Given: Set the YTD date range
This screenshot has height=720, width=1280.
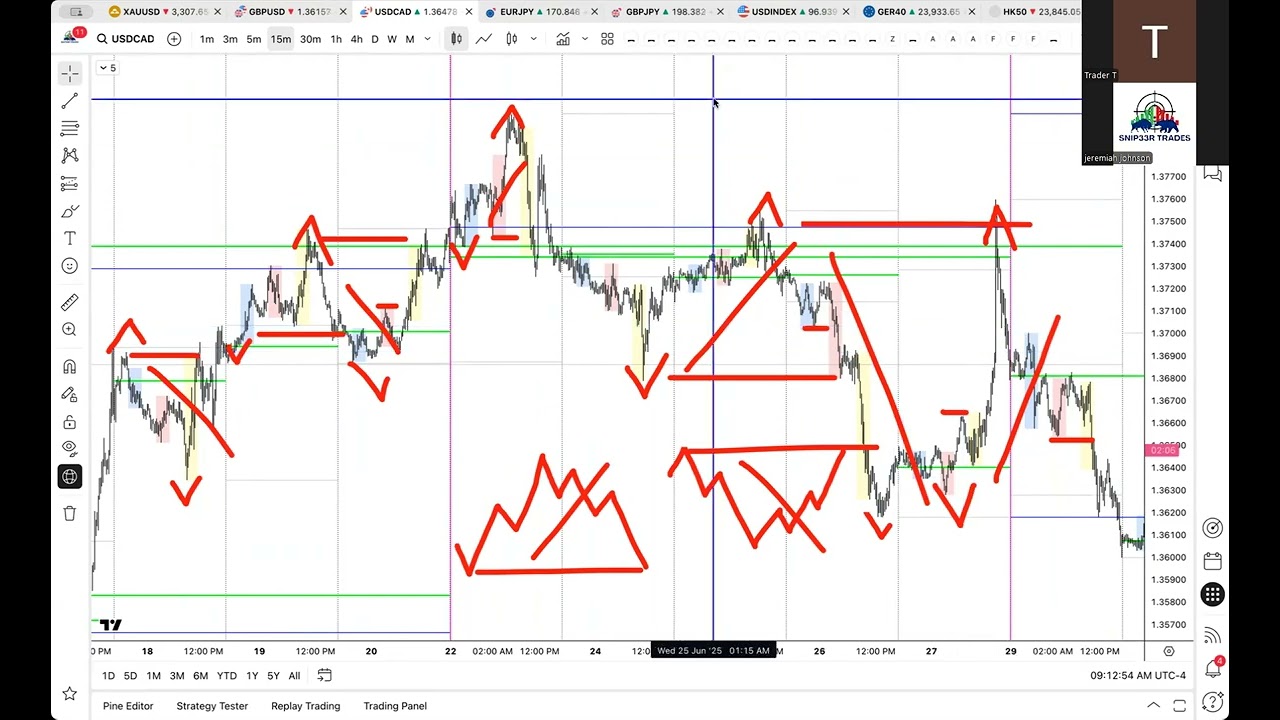Looking at the screenshot, I should click(227, 676).
